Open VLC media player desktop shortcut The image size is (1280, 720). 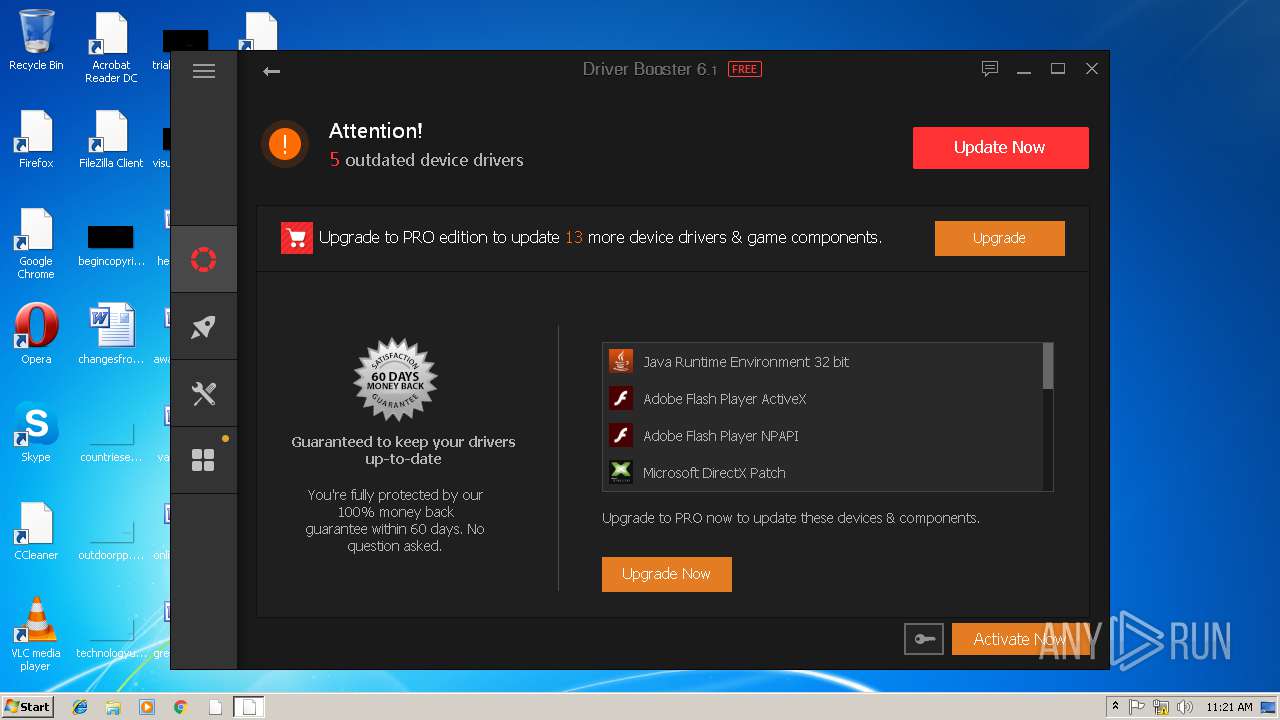(x=36, y=634)
